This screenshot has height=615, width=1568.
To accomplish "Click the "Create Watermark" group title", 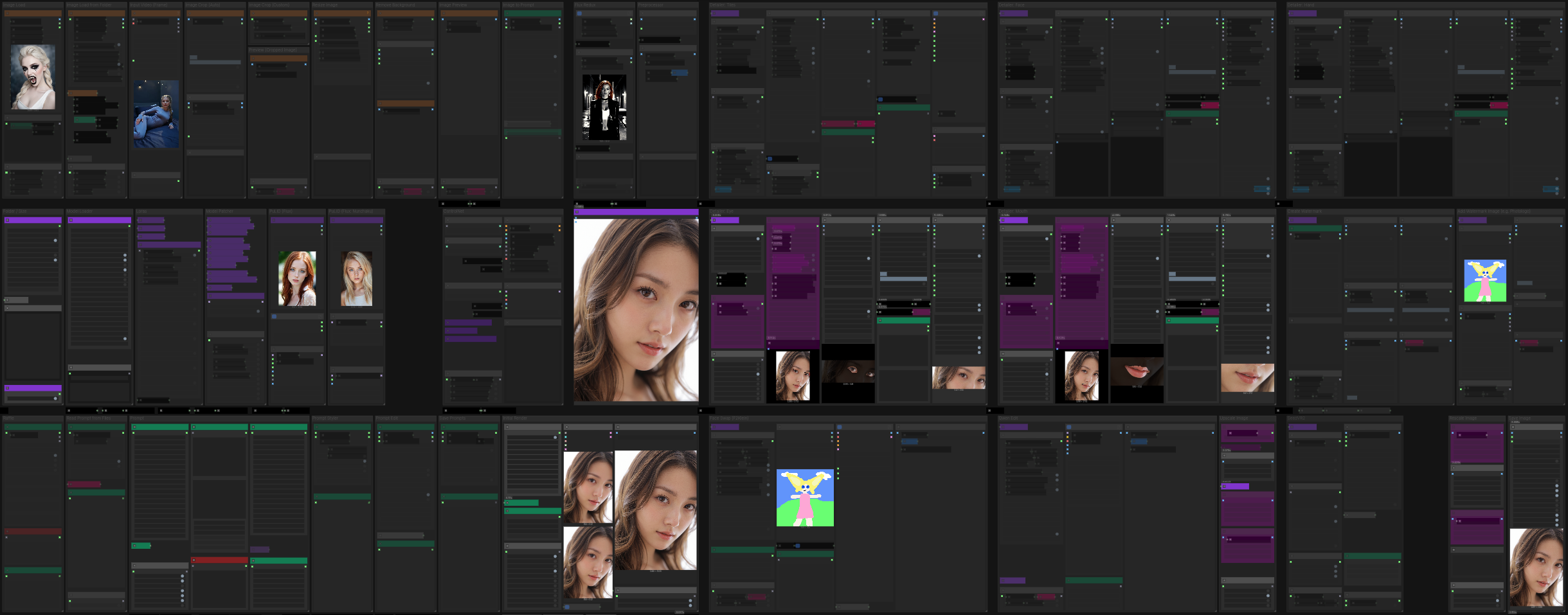I will 1305,211.
